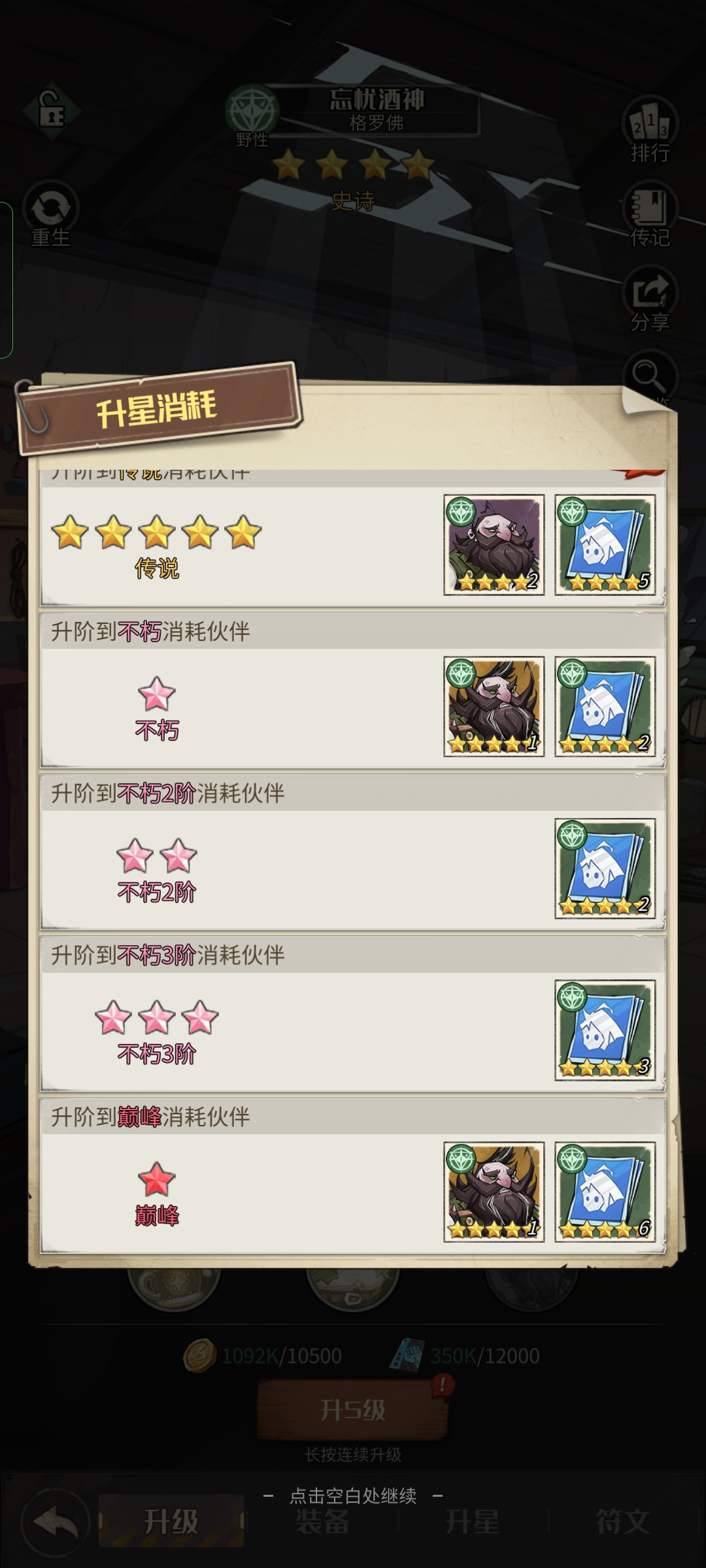The width and height of the screenshot is (706, 1568).
Task: Select hero portrait in 巅峰 row
Action: [494, 1192]
